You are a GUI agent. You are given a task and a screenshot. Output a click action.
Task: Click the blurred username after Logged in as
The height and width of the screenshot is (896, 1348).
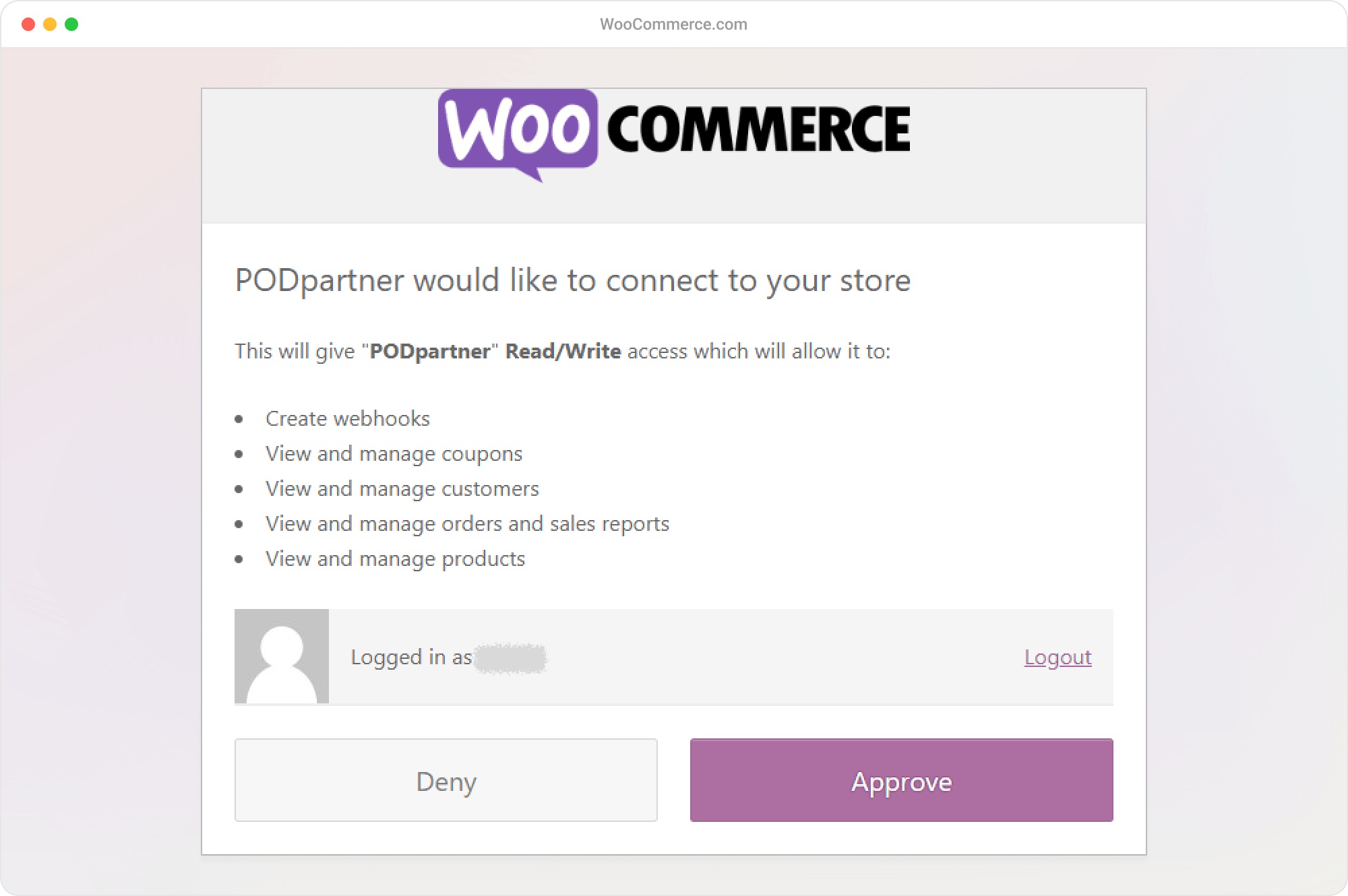point(510,658)
